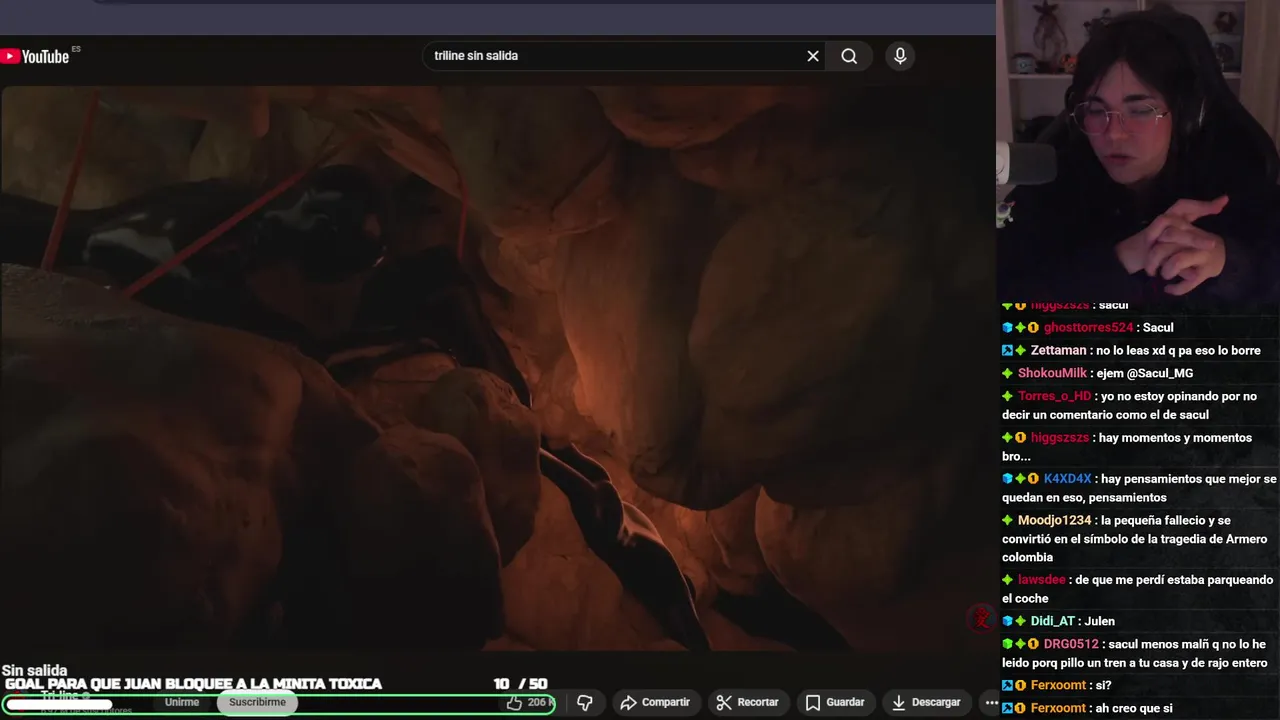
Task: Click the streamer webcam feed
Action: [x=1138, y=148]
